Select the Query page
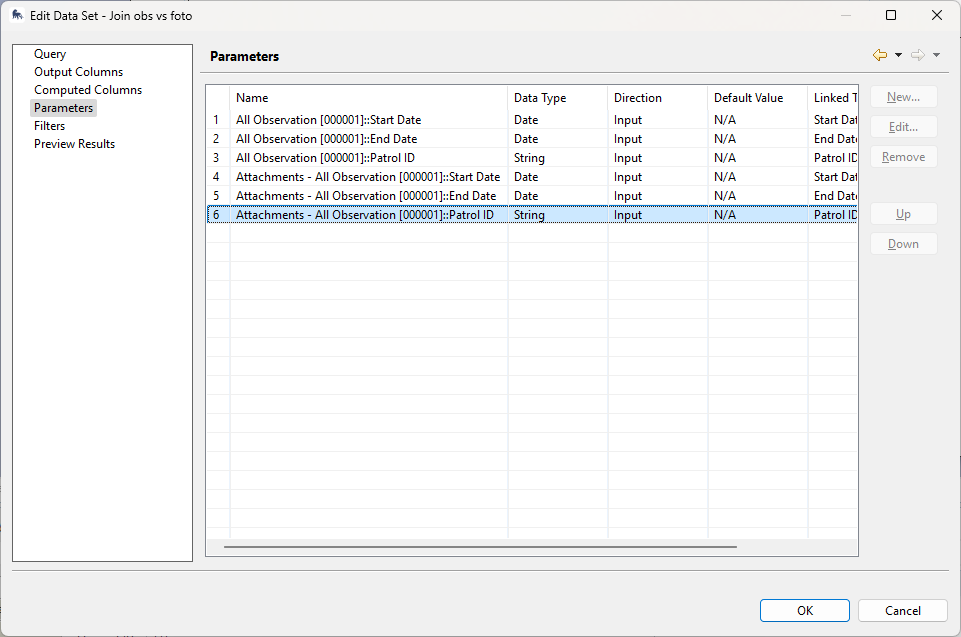 coord(50,54)
